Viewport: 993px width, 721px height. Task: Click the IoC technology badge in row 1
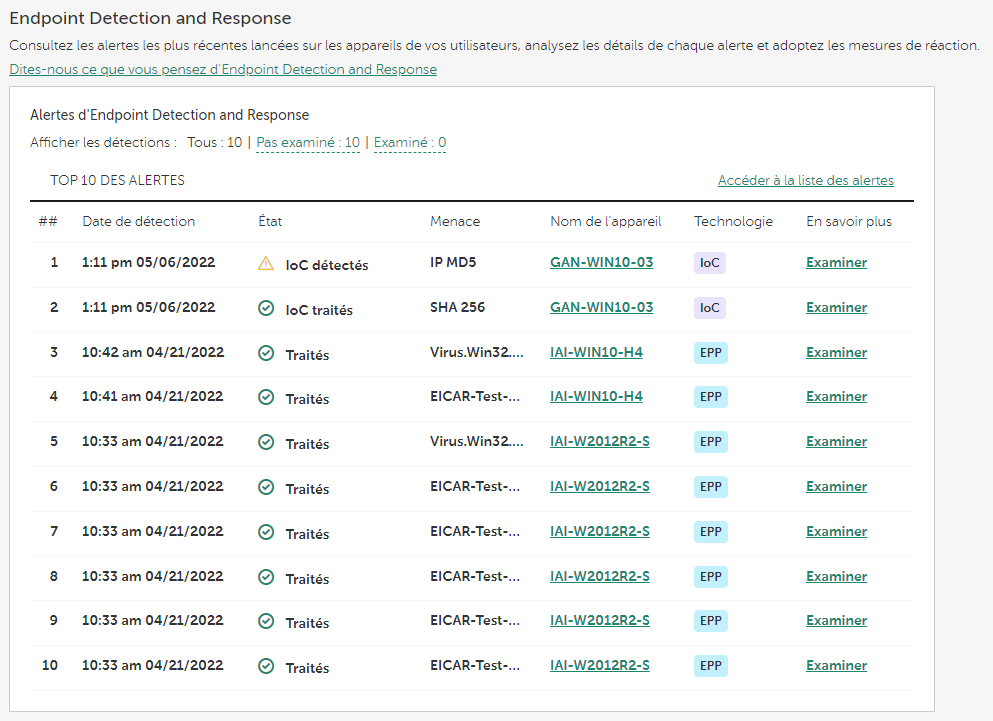pos(709,263)
